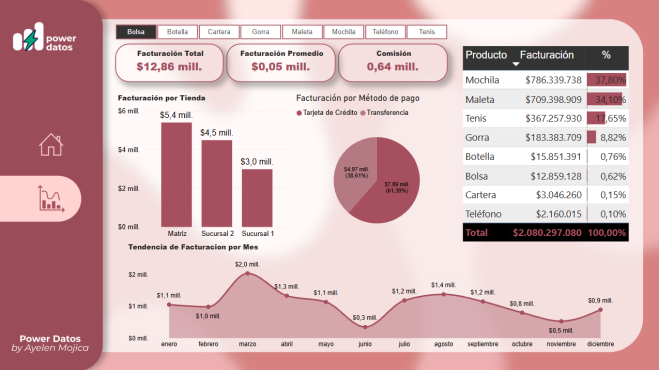The width and height of the screenshot is (659, 370).
Task: Select the Sucursal 2 bar
Action: [217, 184]
